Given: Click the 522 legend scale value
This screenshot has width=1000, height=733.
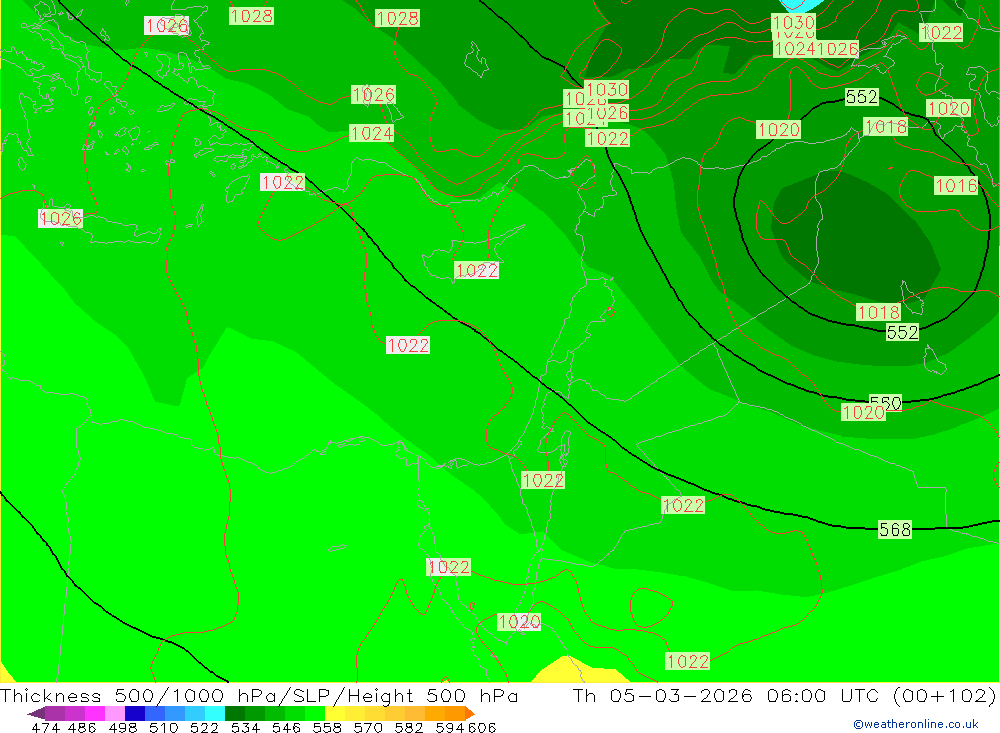Looking at the screenshot, I should 204,727.
